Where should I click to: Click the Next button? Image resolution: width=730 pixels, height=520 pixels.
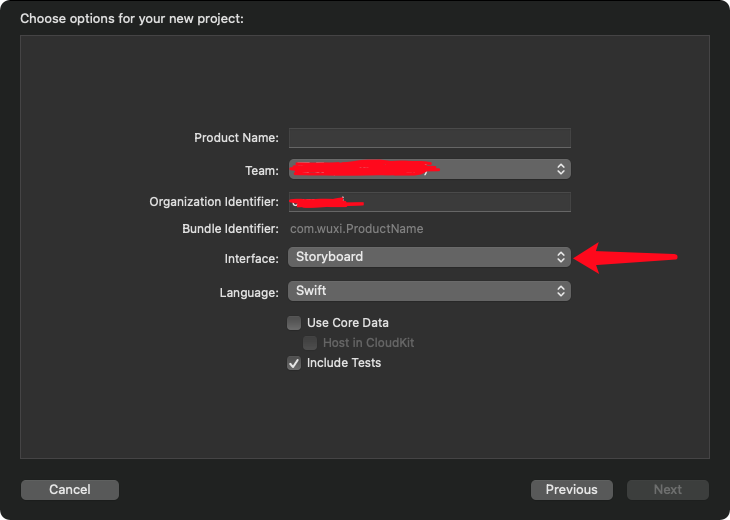click(668, 490)
